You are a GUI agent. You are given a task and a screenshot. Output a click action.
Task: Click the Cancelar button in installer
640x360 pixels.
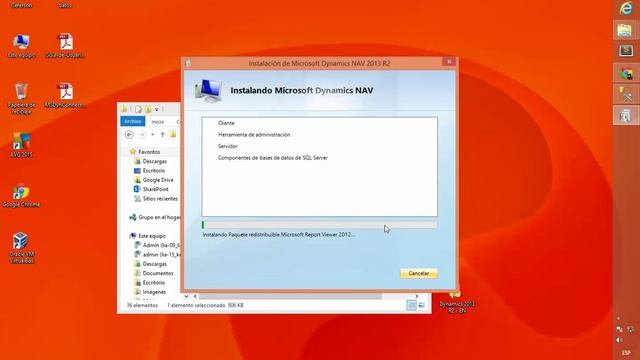(x=418, y=273)
